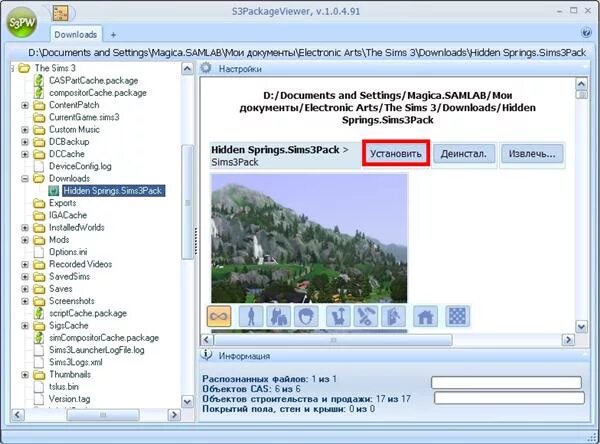Expand the DCCache folder node
This screenshot has width=600, height=444.
(25, 154)
